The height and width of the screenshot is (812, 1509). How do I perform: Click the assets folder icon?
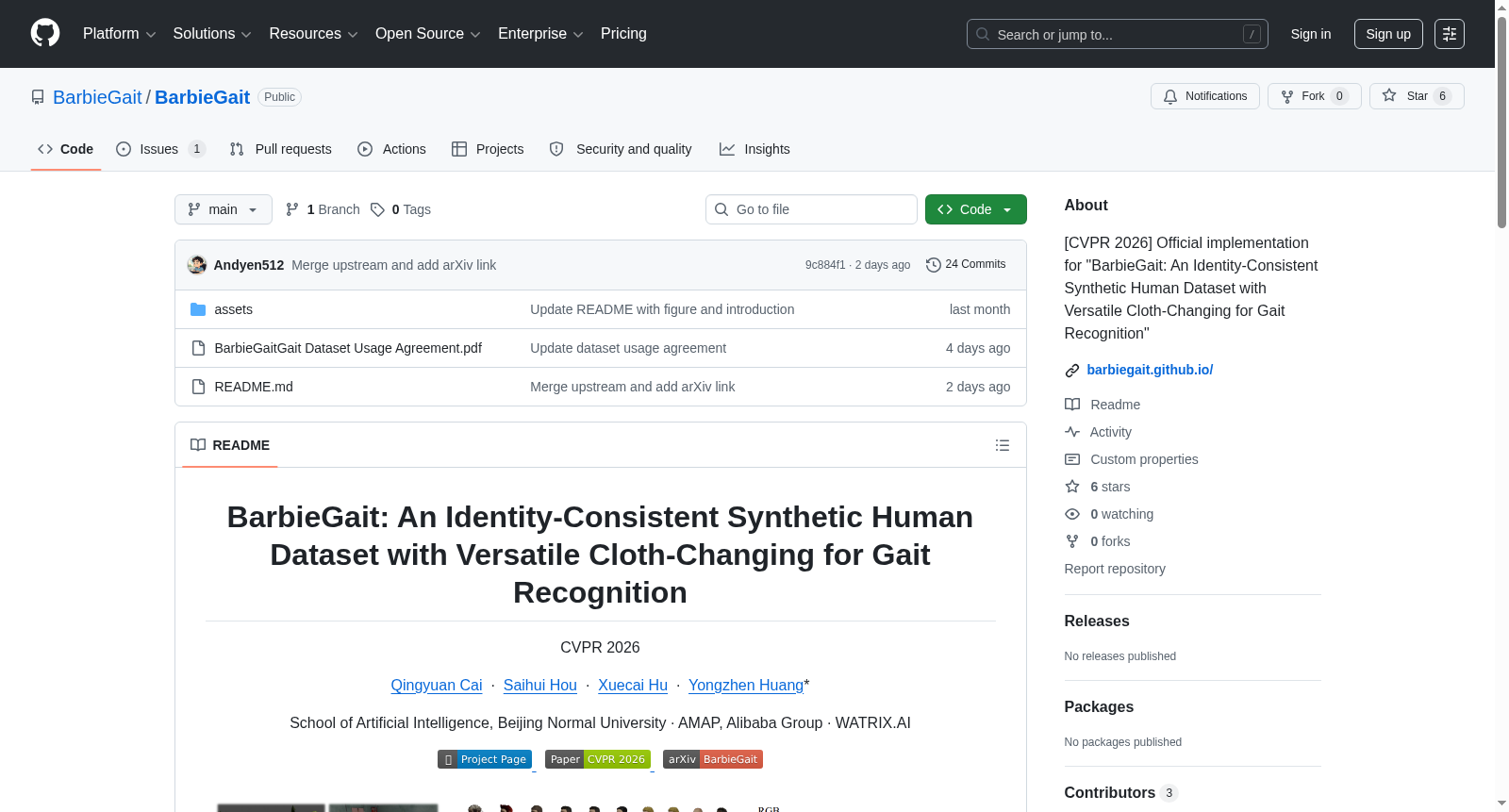[198, 309]
